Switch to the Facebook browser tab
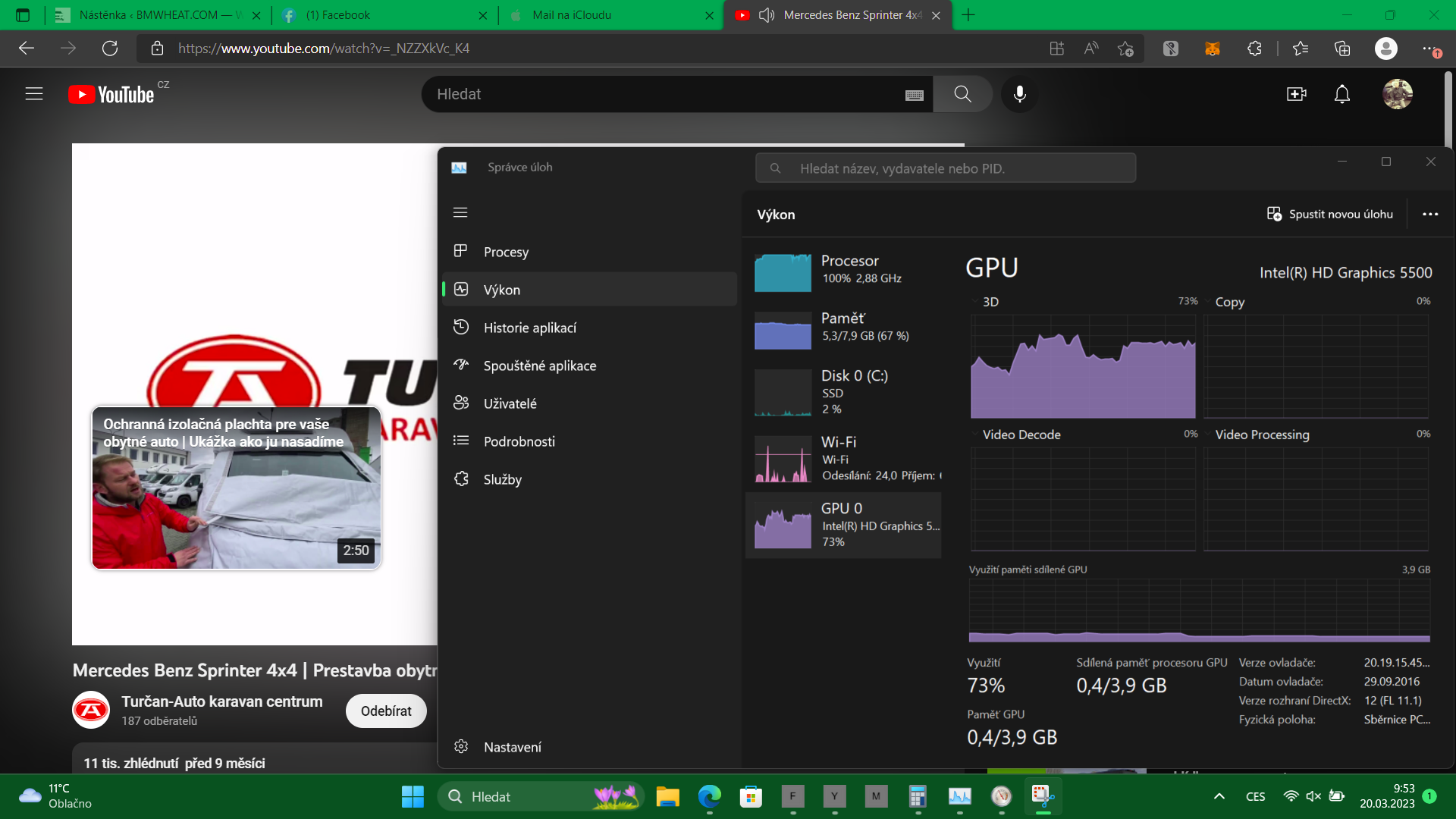 (x=338, y=15)
